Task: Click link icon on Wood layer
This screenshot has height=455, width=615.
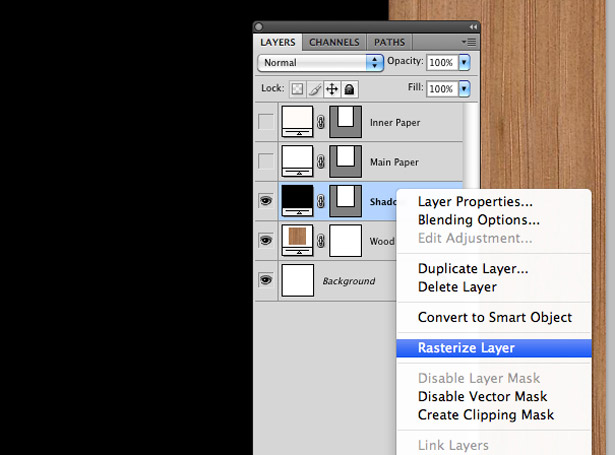Action: (321, 241)
